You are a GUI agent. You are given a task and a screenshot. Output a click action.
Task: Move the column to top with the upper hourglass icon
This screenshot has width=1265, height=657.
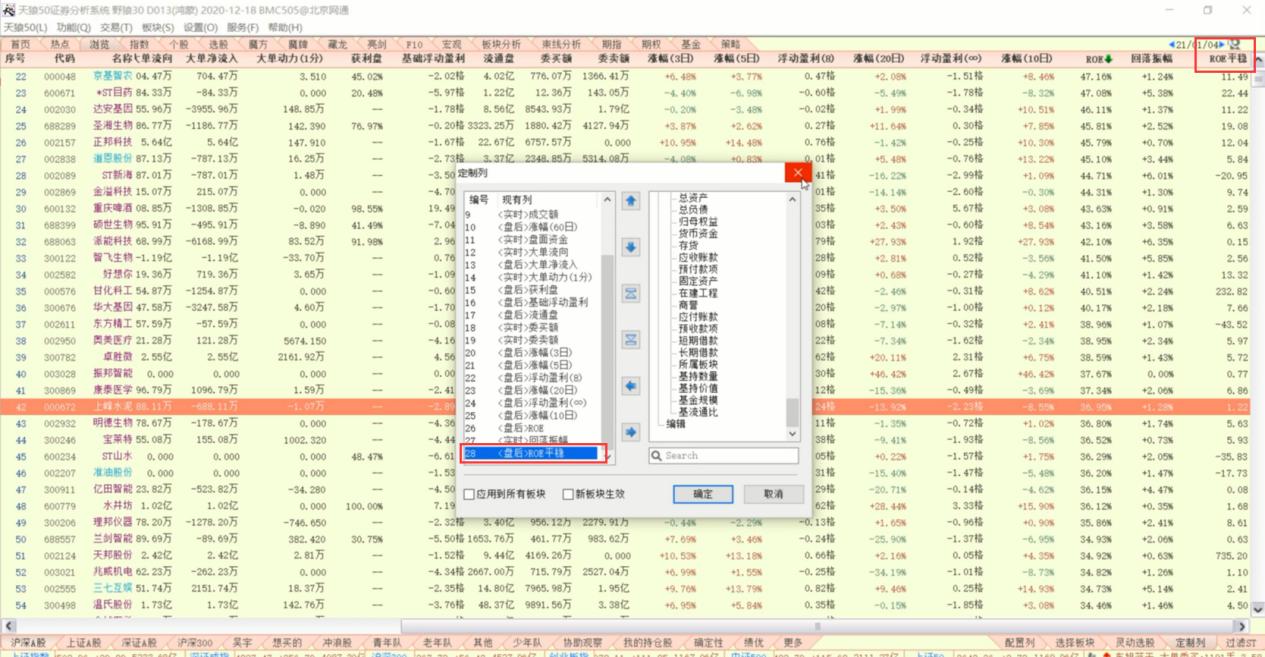click(x=630, y=293)
